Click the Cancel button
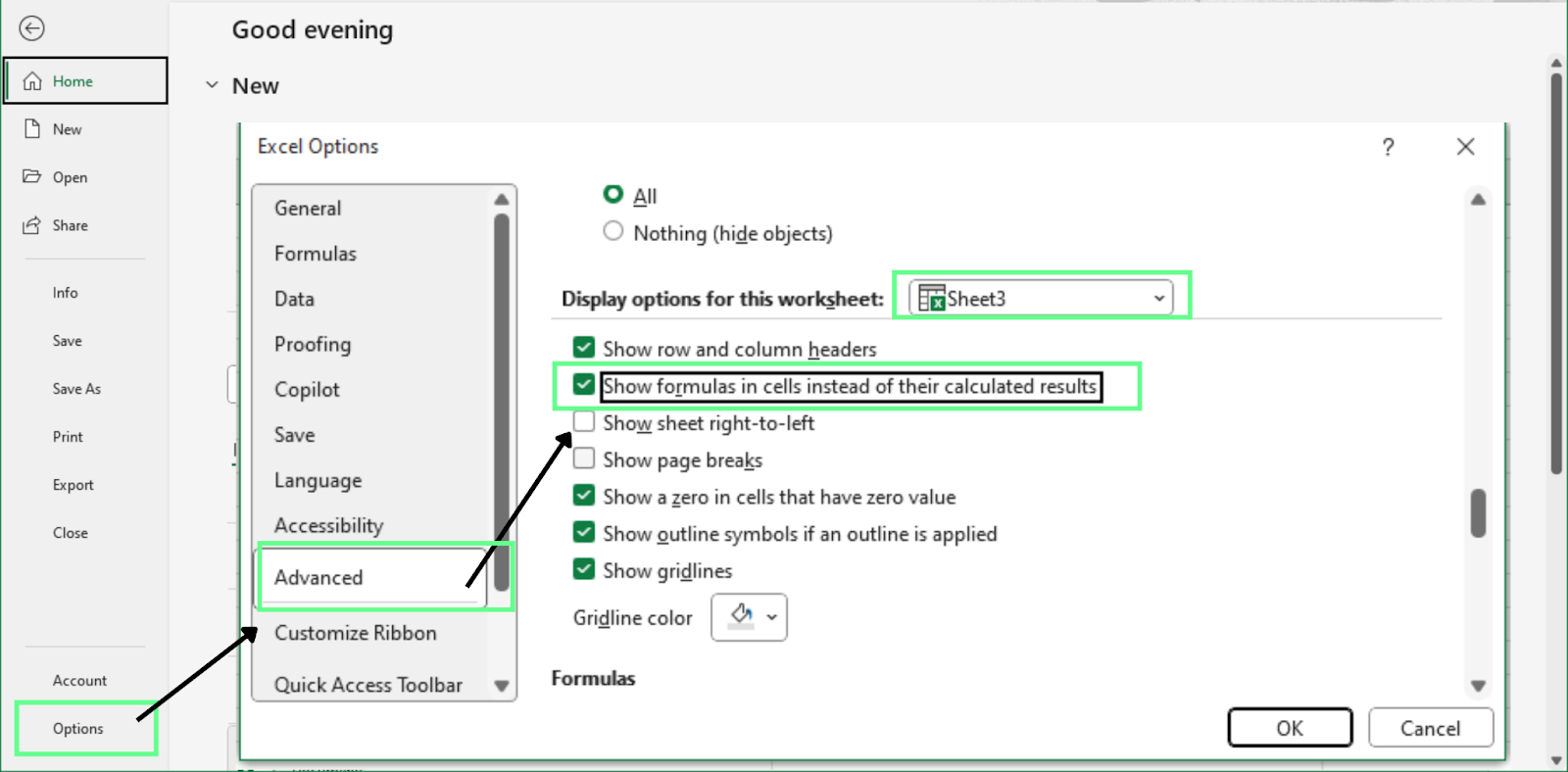Viewport: 1568px width, 772px height. 1430,728
